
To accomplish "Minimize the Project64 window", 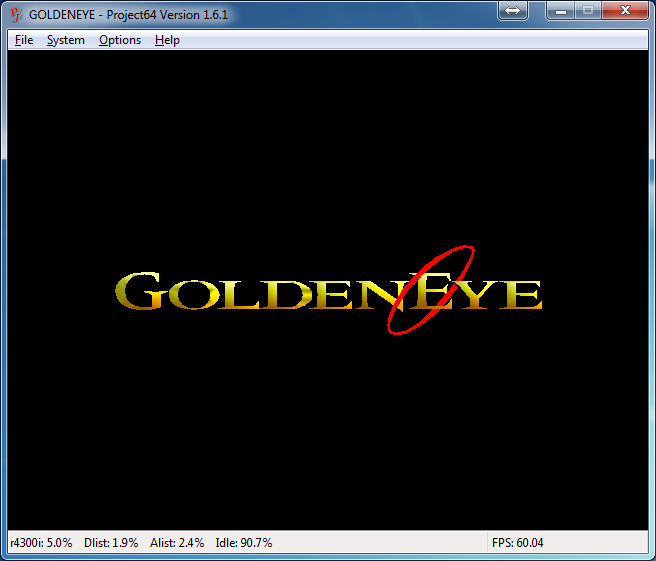I will (x=561, y=10).
